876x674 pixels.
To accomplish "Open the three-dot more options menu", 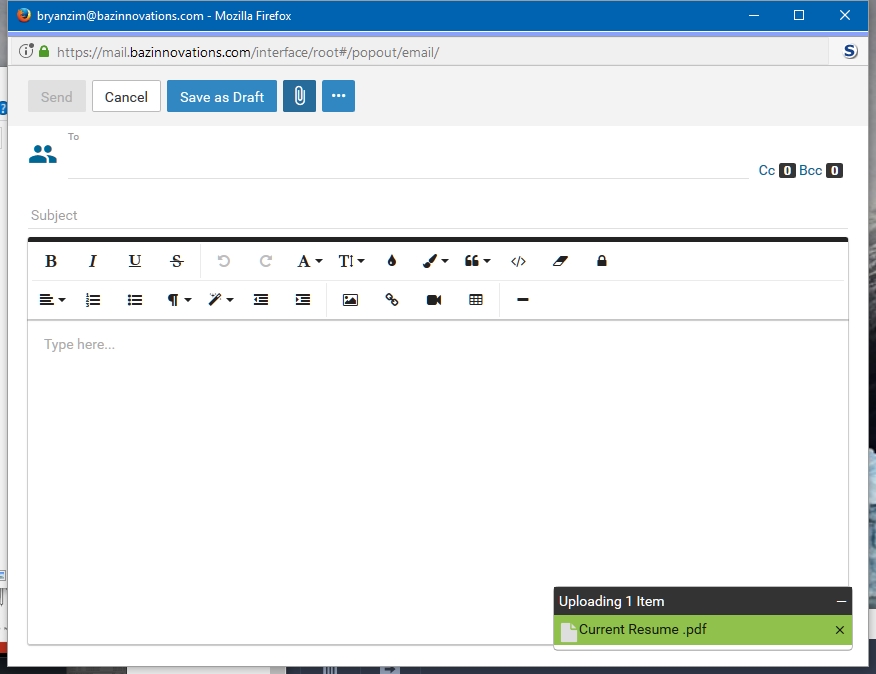I will pyautogui.click(x=338, y=96).
